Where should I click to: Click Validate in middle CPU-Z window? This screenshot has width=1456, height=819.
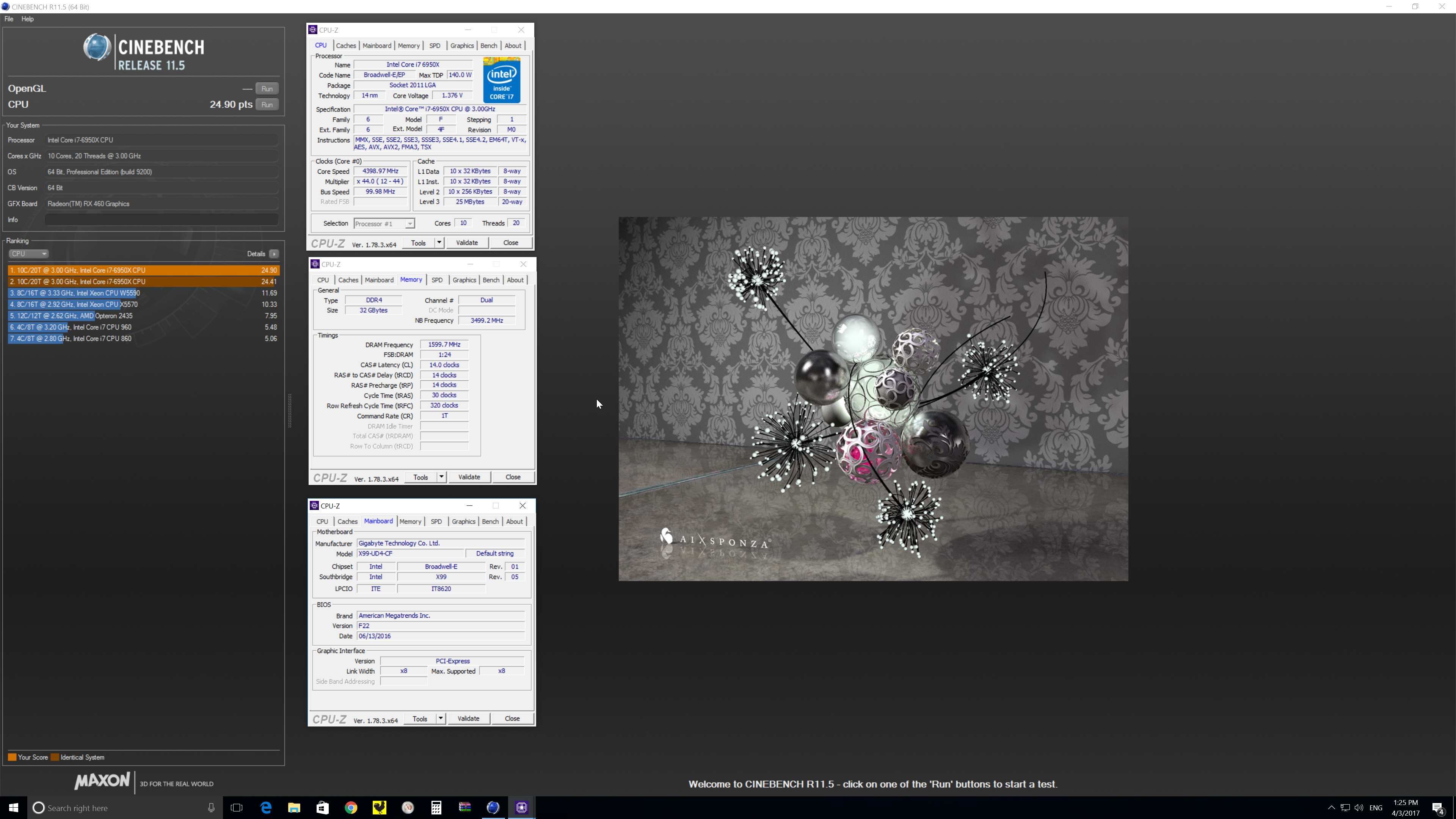[469, 477]
